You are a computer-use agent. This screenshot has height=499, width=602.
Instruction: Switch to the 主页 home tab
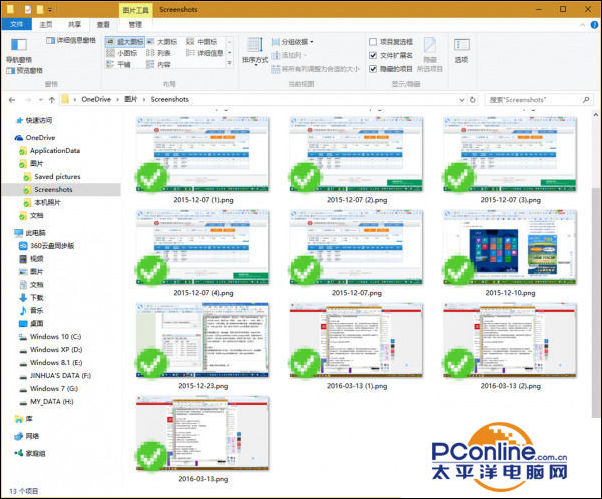tap(46, 24)
